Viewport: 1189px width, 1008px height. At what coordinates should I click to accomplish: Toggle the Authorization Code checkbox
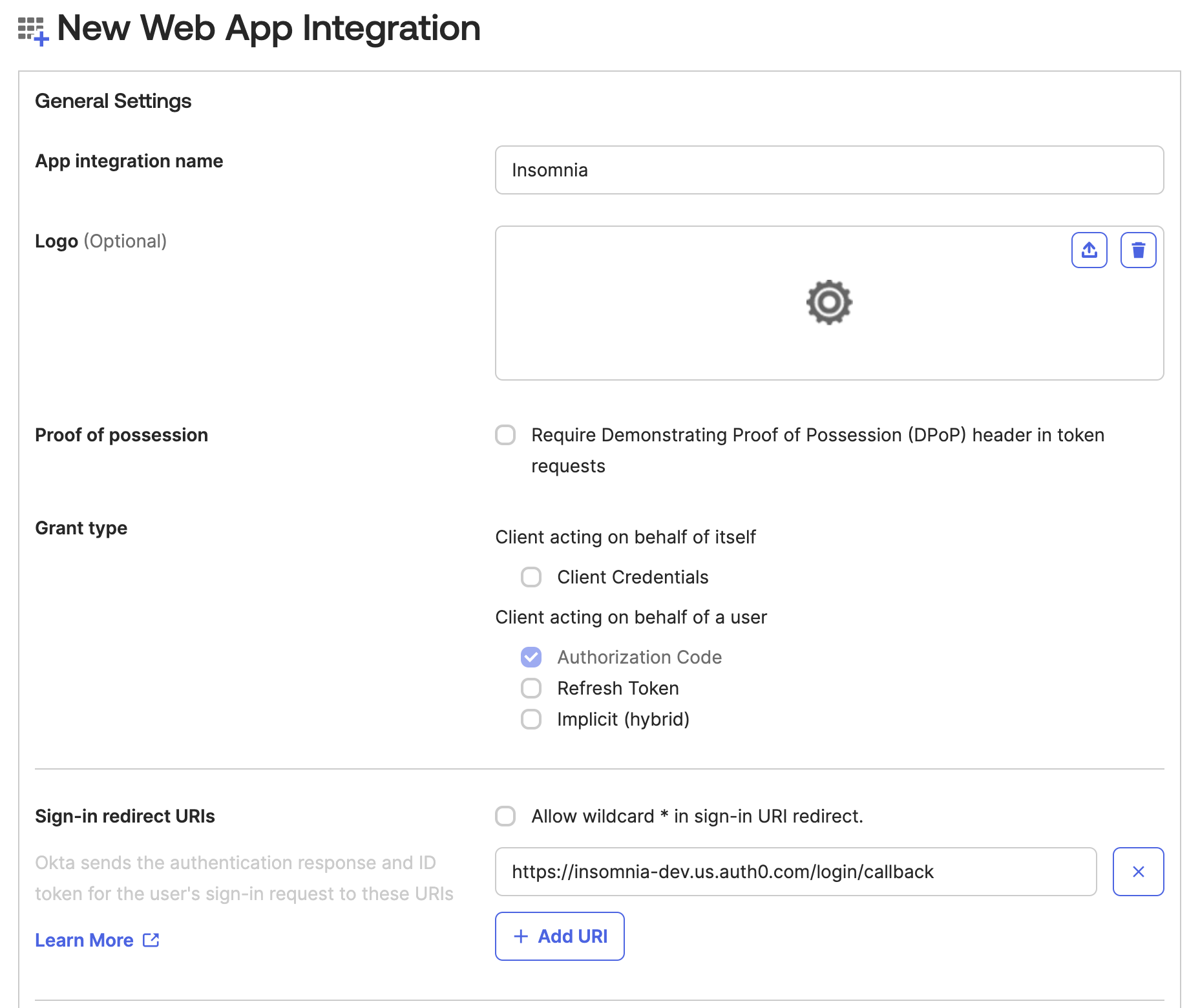(x=531, y=657)
